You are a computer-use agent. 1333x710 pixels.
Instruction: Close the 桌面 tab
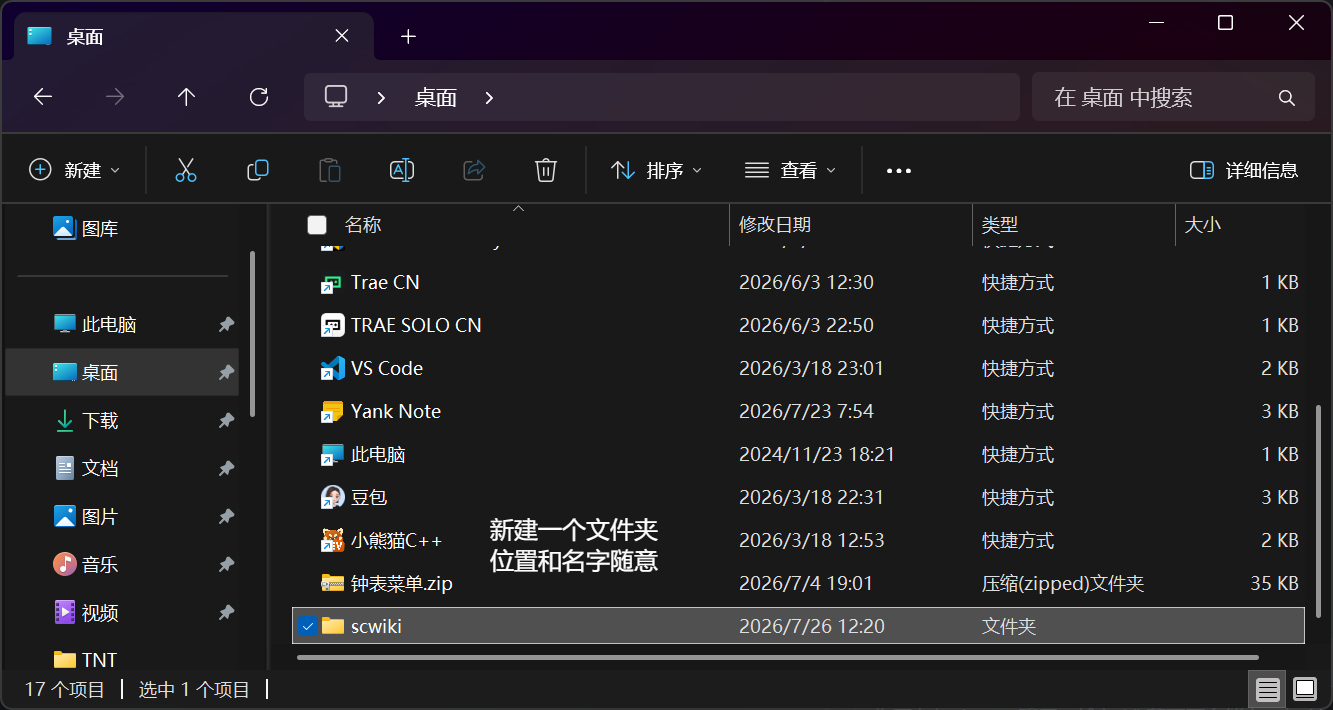click(x=342, y=36)
